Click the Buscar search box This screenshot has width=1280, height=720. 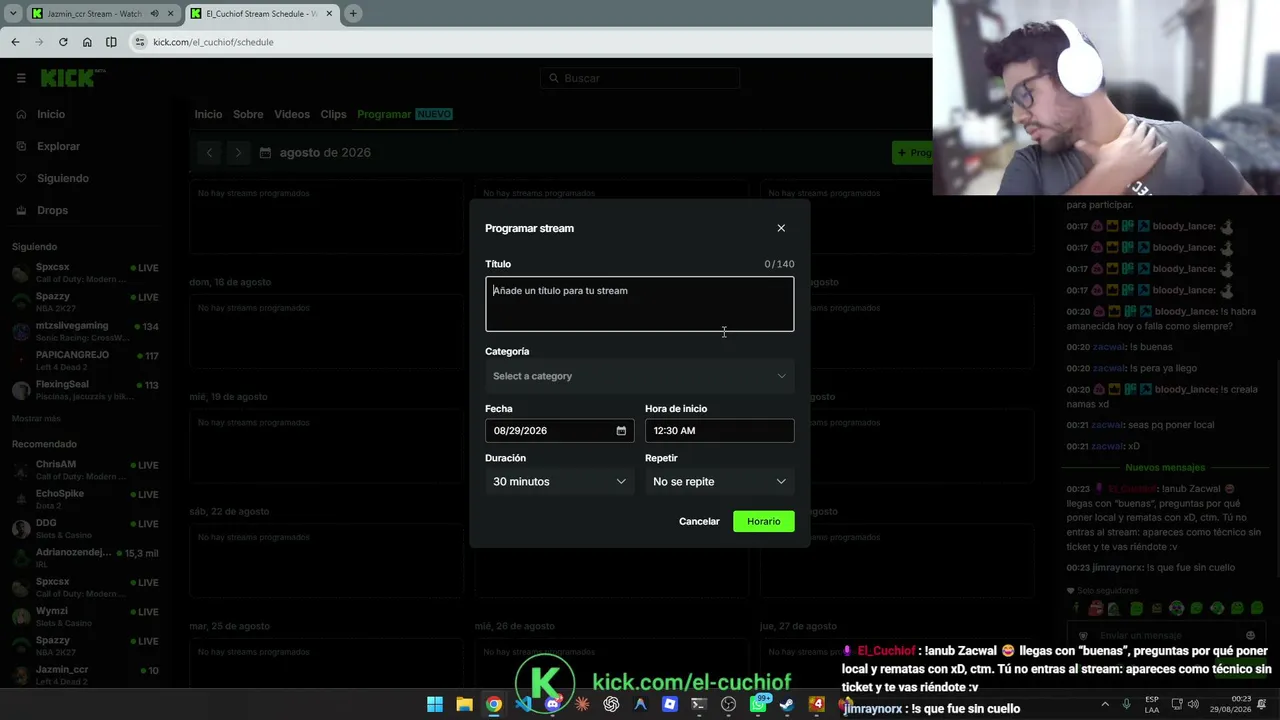pyautogui.click(x=640, y=78)
